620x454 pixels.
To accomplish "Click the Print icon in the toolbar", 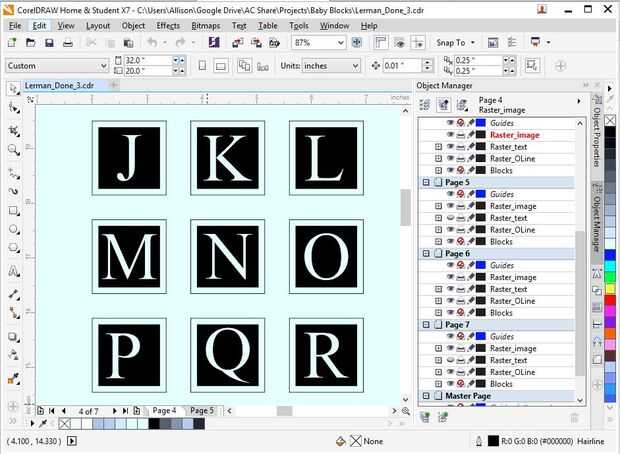I will point(68,42).
